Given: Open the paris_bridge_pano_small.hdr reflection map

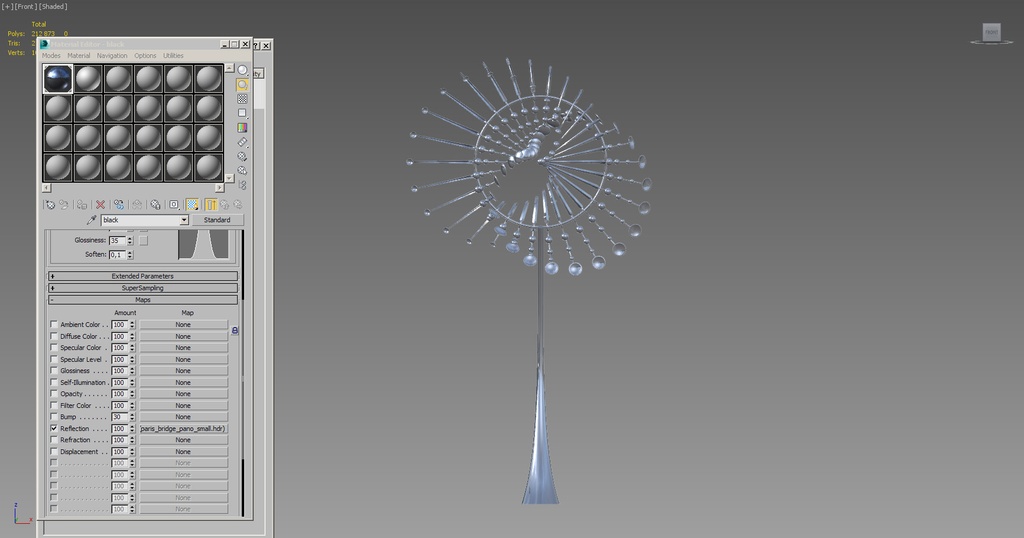Looking at the screenshot, I should click(183, 428).
